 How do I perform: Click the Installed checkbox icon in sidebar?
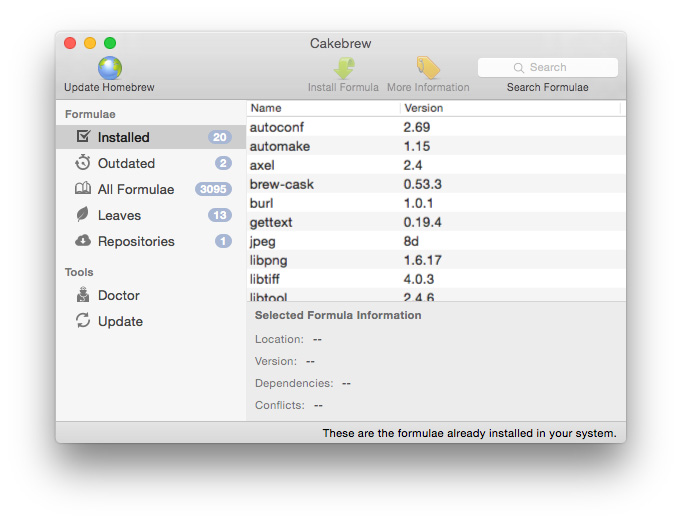(83, 136)
